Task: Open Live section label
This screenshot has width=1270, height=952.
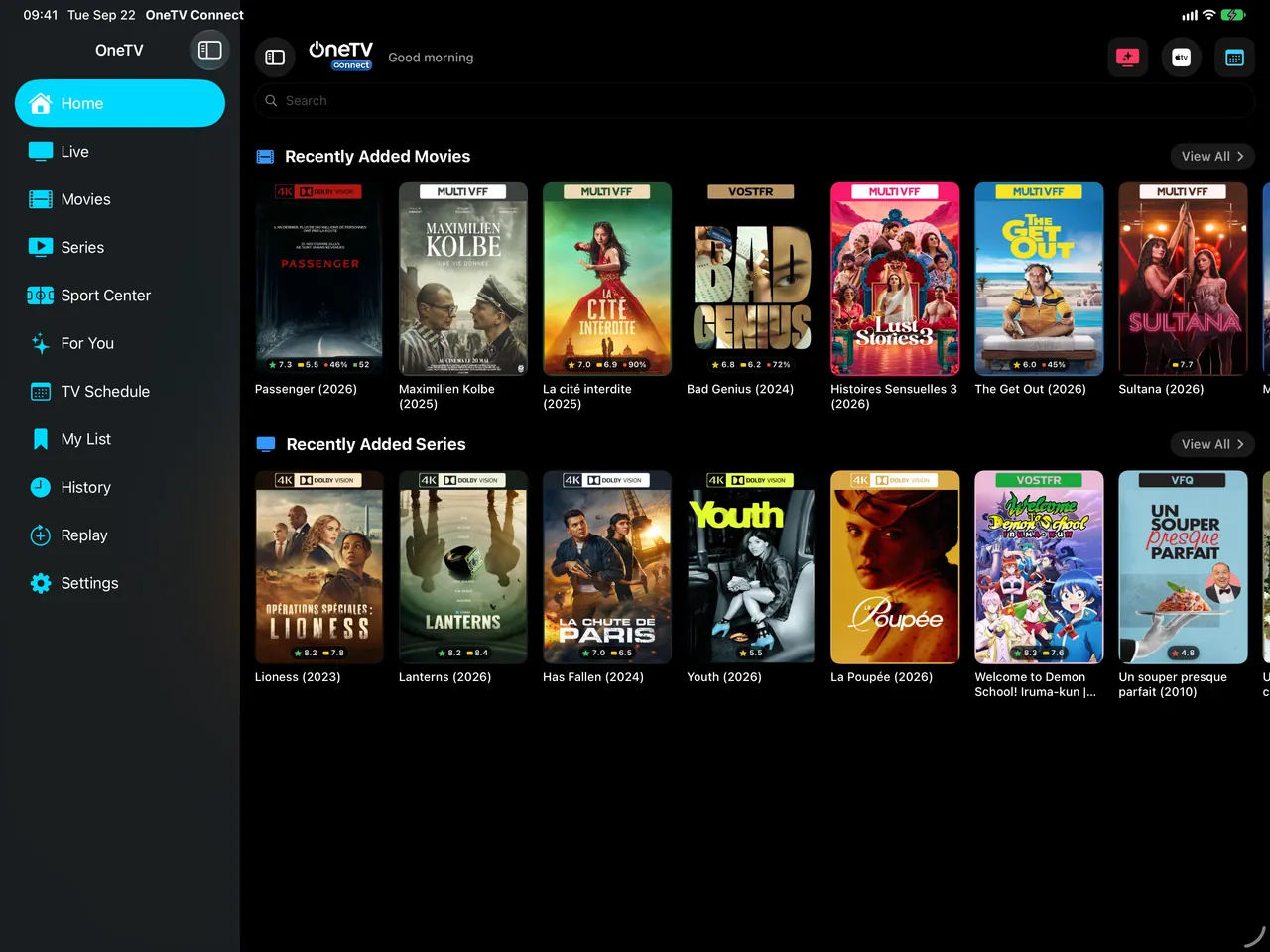Action: click(74, 151)
